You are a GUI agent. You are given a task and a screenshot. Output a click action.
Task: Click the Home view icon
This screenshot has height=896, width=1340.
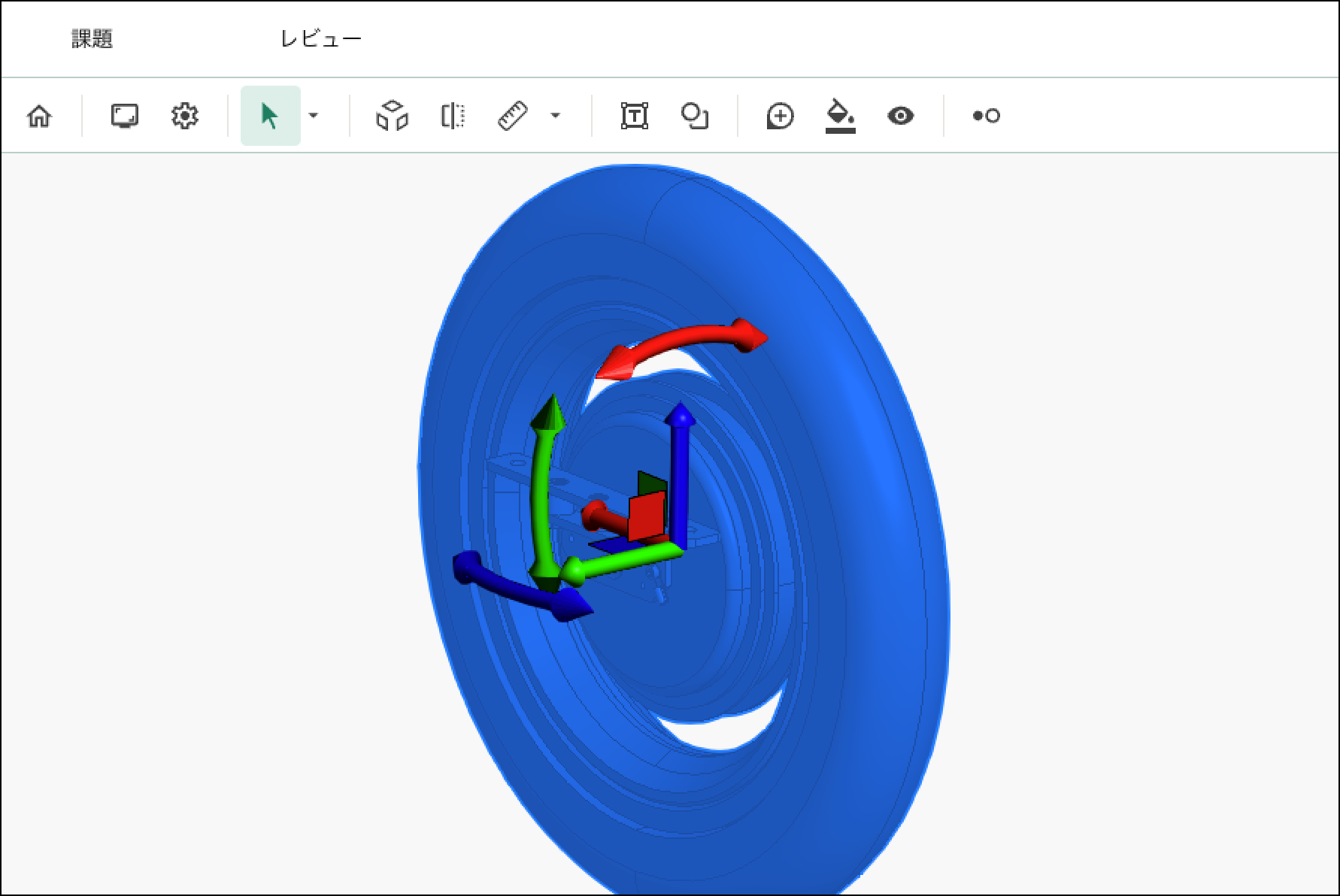pyautogui.click(x=39, y=116)
